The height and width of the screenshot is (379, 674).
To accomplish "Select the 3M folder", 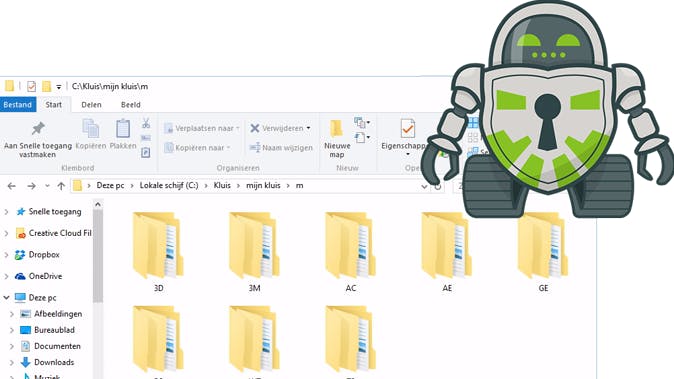I will click(x=254, y=252).
